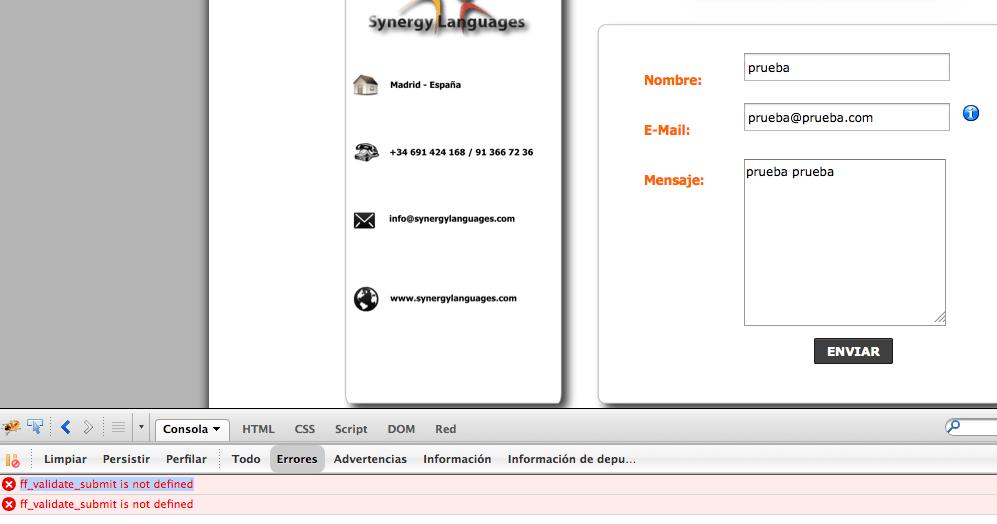Click the blue info icon beside E-Mail
The height and width of the screenshot is (524, 997).
(x=970, y=113)
